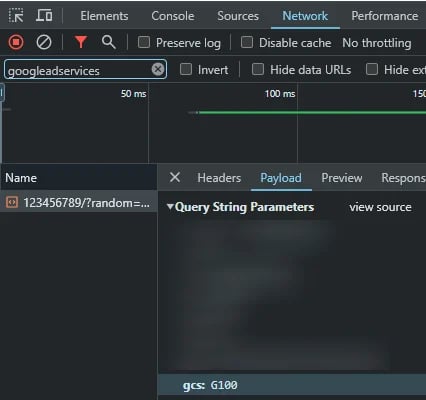This screenshot has width=426, height=400.
Task: Click the 50 ms timeline label
Action: tap(133, 94)
